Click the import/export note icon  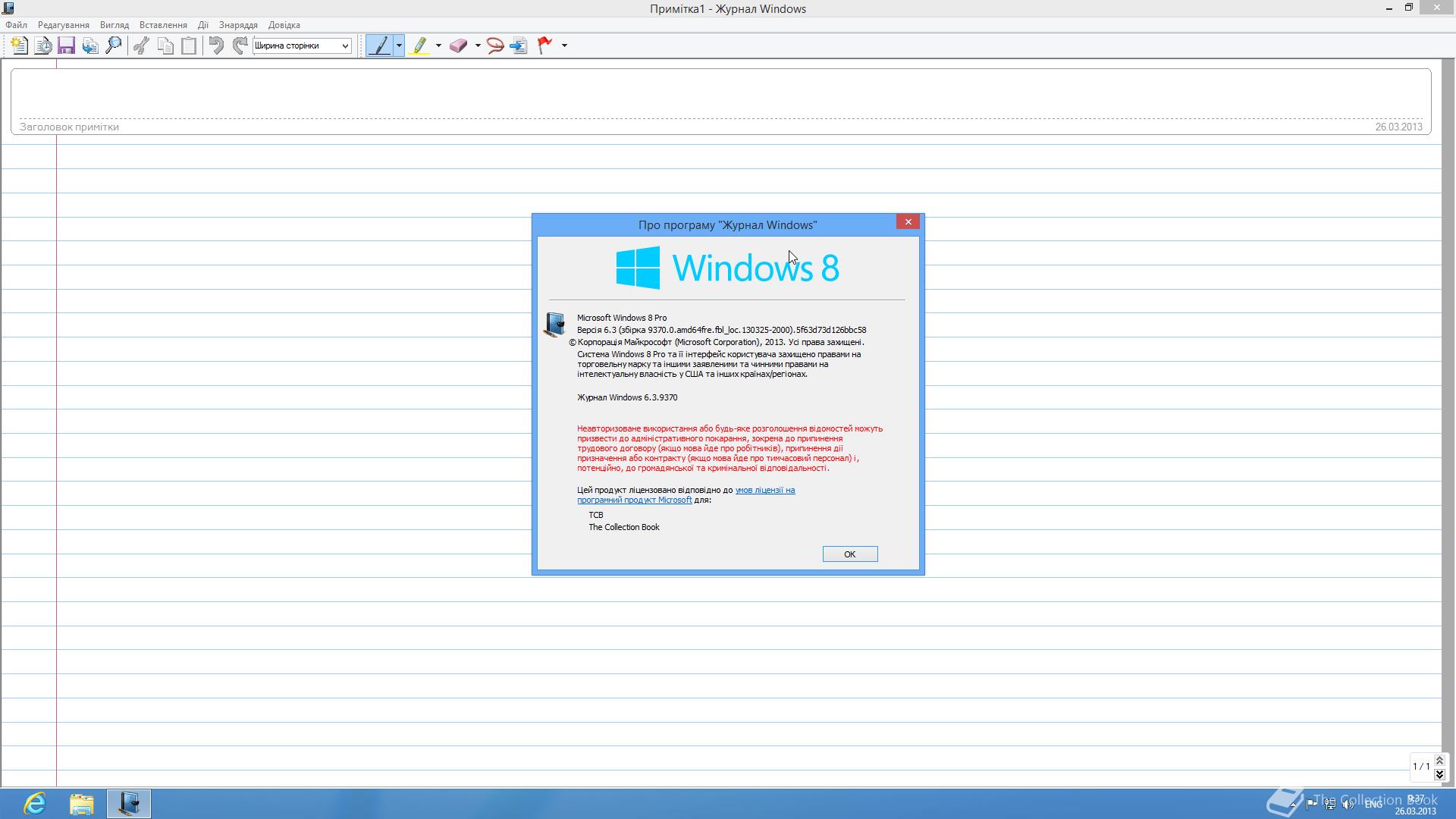coord(90,45)
